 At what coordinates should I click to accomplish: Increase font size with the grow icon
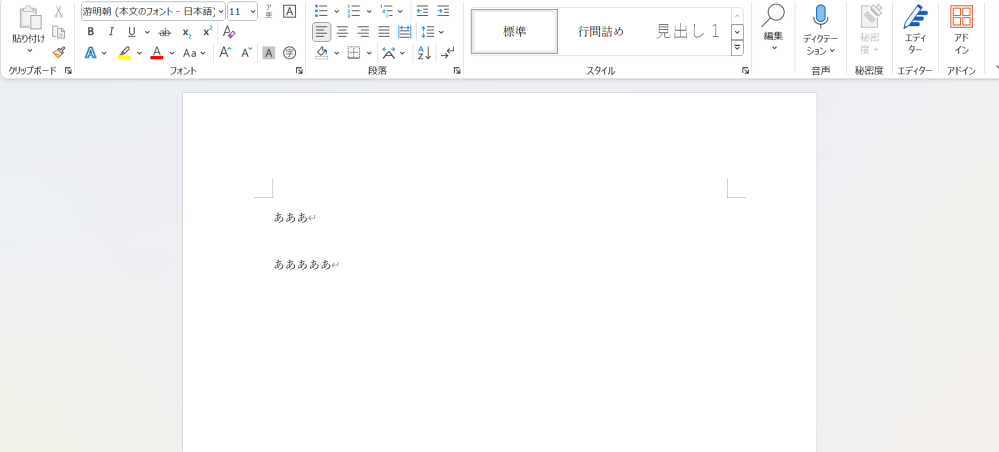pos(225,52)
